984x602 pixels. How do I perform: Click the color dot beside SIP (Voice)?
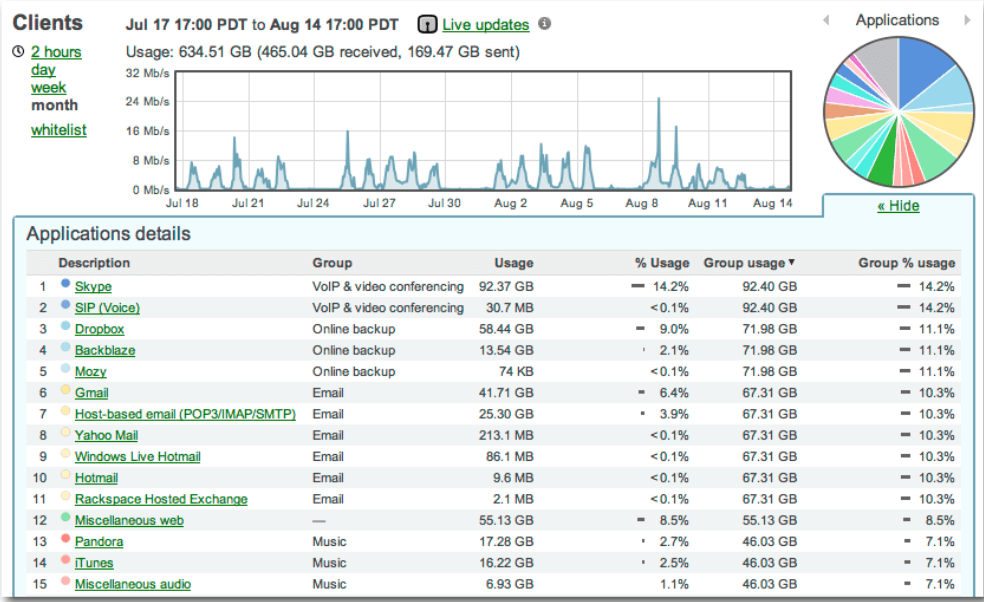65,304
